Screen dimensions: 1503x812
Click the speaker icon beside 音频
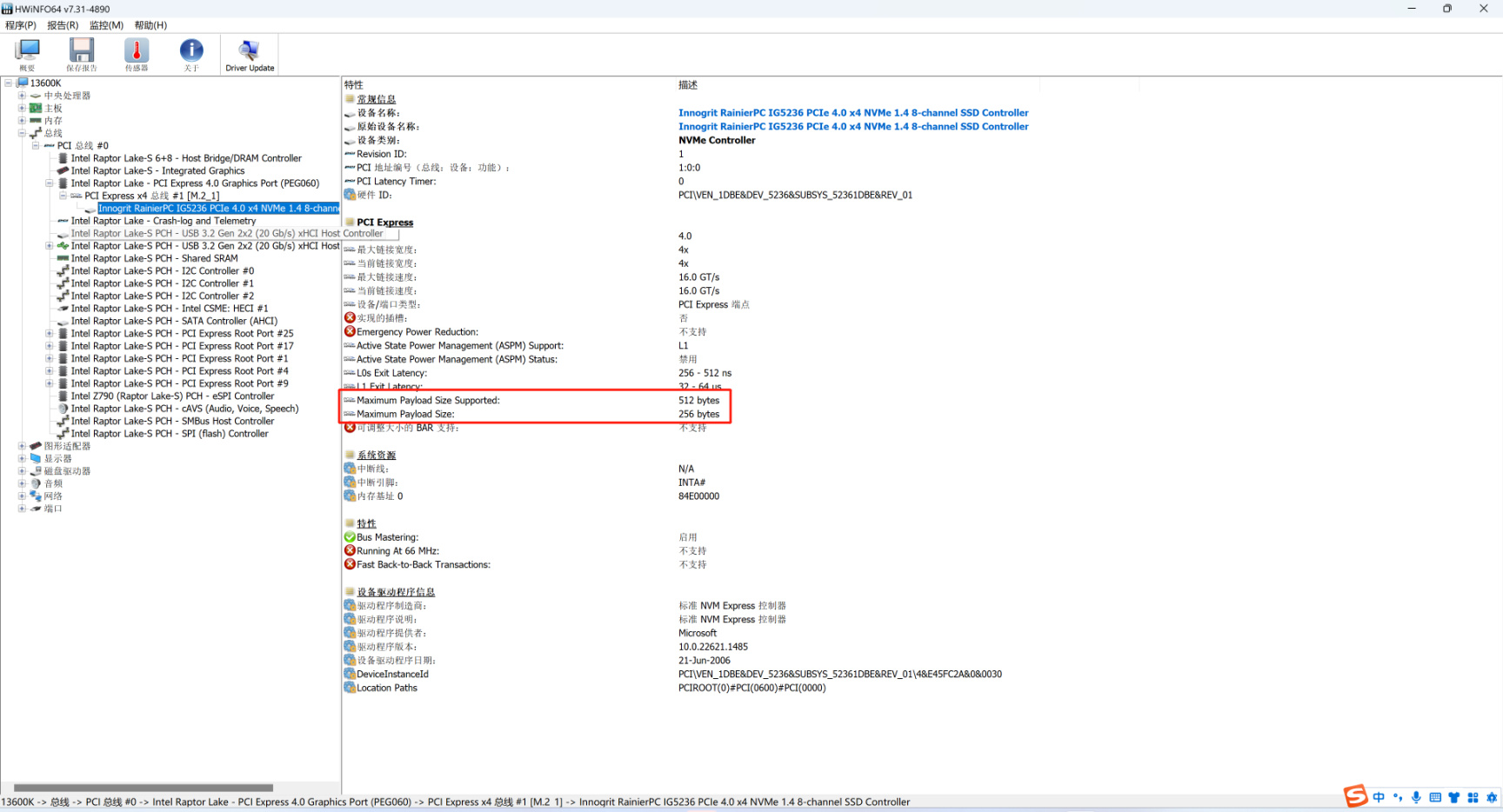36,483
